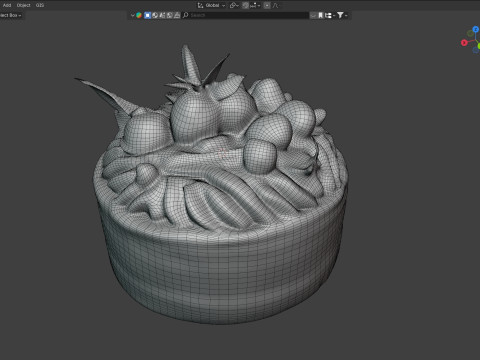The image size is (480, 360).
Task: Click the blue Z axis gizmo circle
Action: pyautogui.click(x=476, y=29)
